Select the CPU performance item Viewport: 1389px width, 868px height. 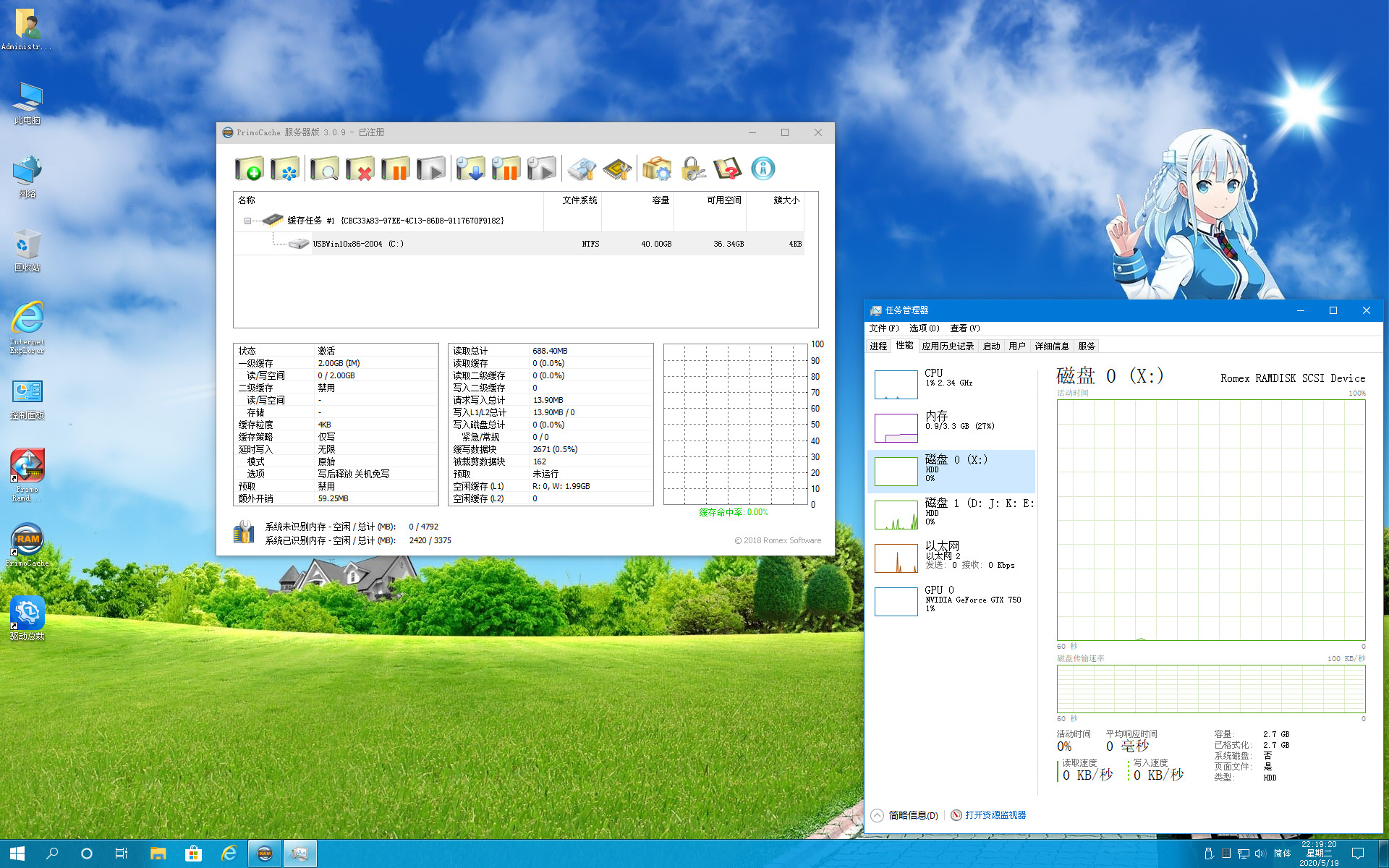[951, 384]
